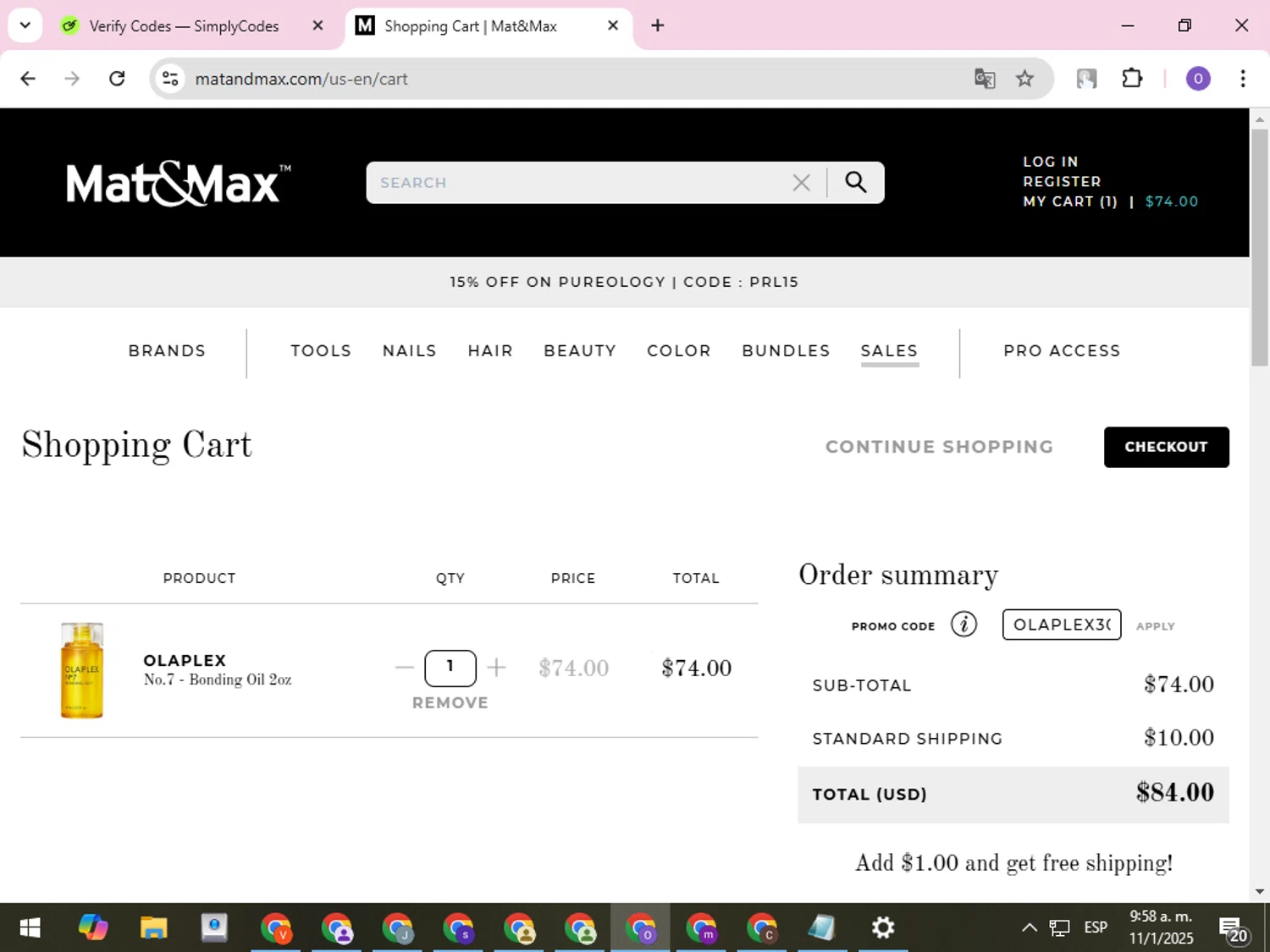Click the ESP language indicator
Screen dimensions: 1270x952
1096,927
